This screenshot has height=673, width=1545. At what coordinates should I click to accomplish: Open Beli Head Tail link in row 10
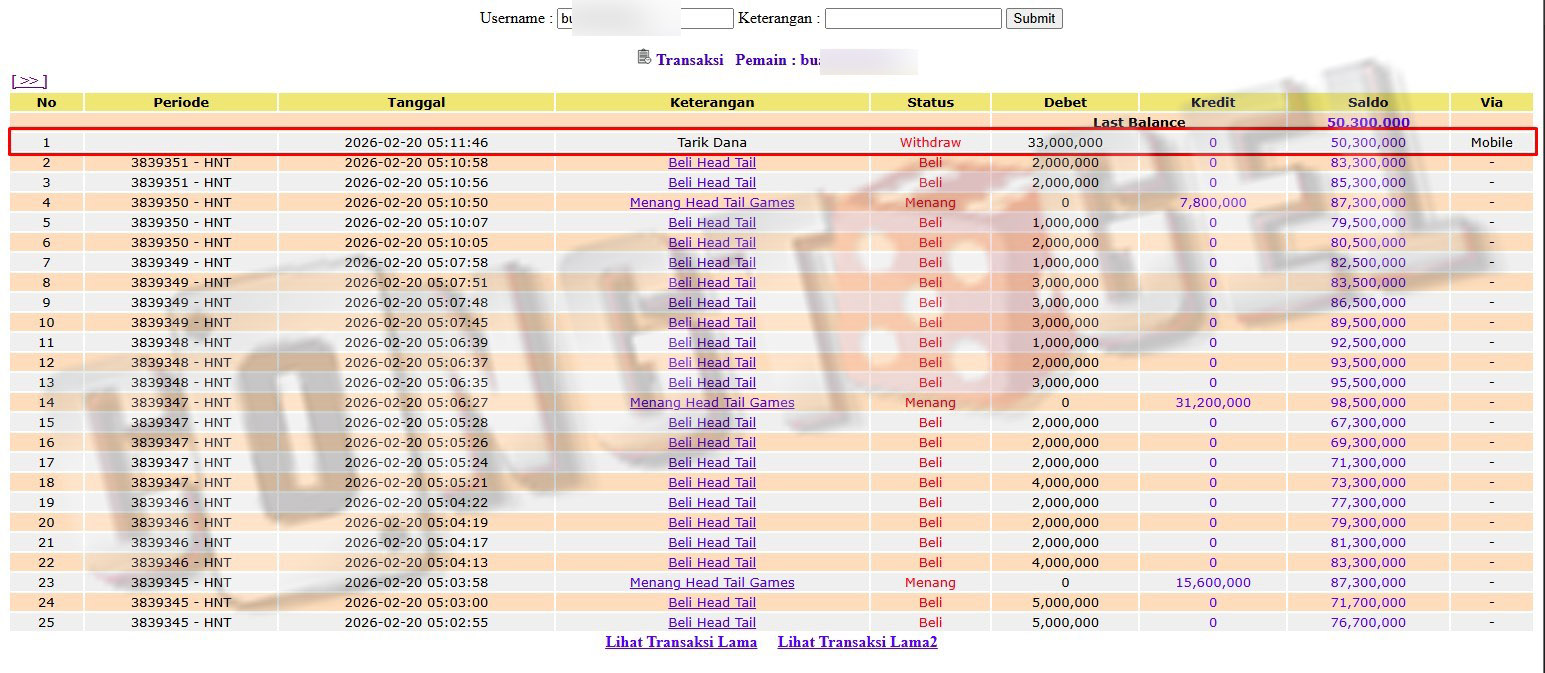(x=712, y=322)
